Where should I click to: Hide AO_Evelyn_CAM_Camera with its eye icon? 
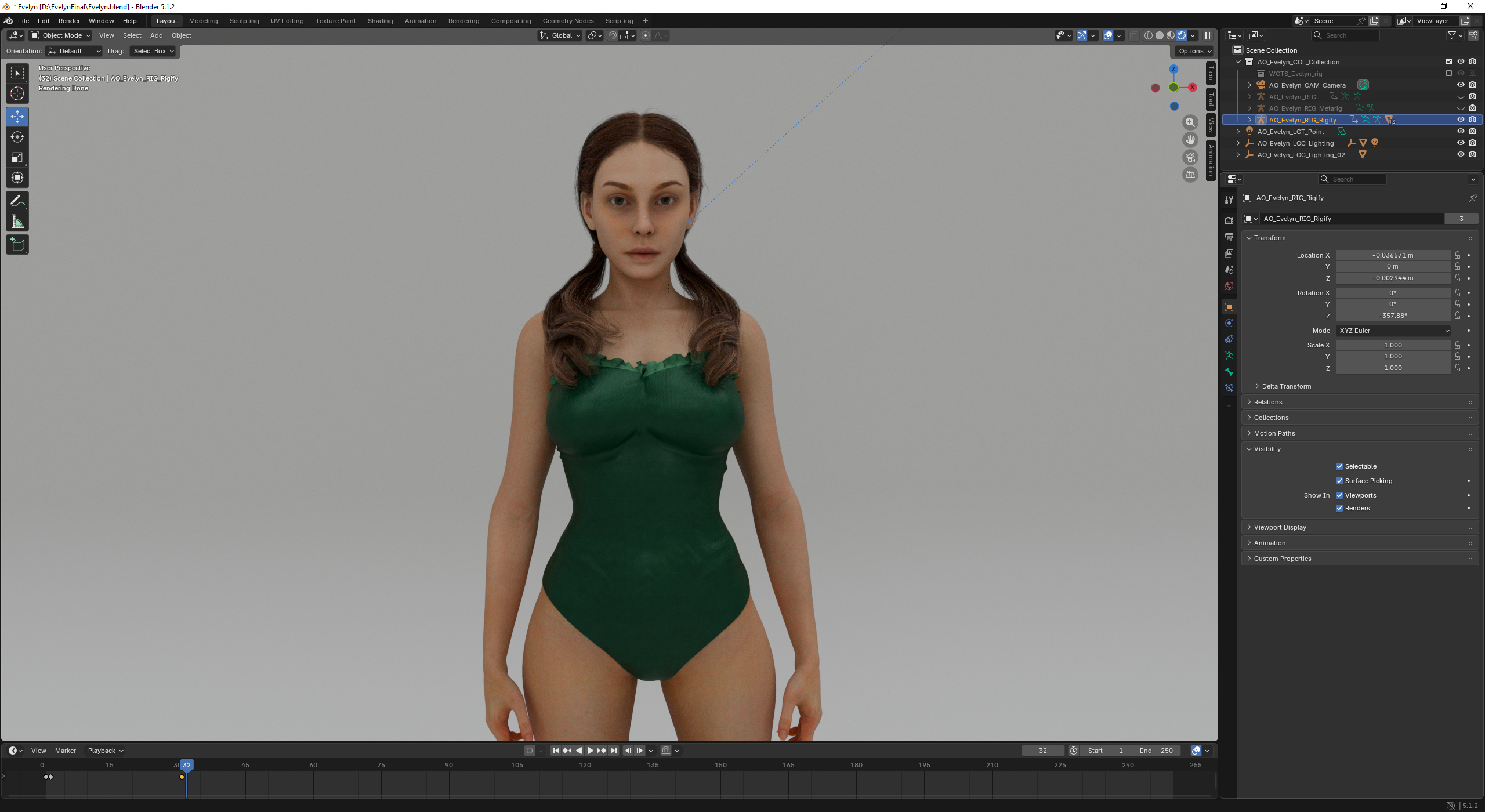1461,85
